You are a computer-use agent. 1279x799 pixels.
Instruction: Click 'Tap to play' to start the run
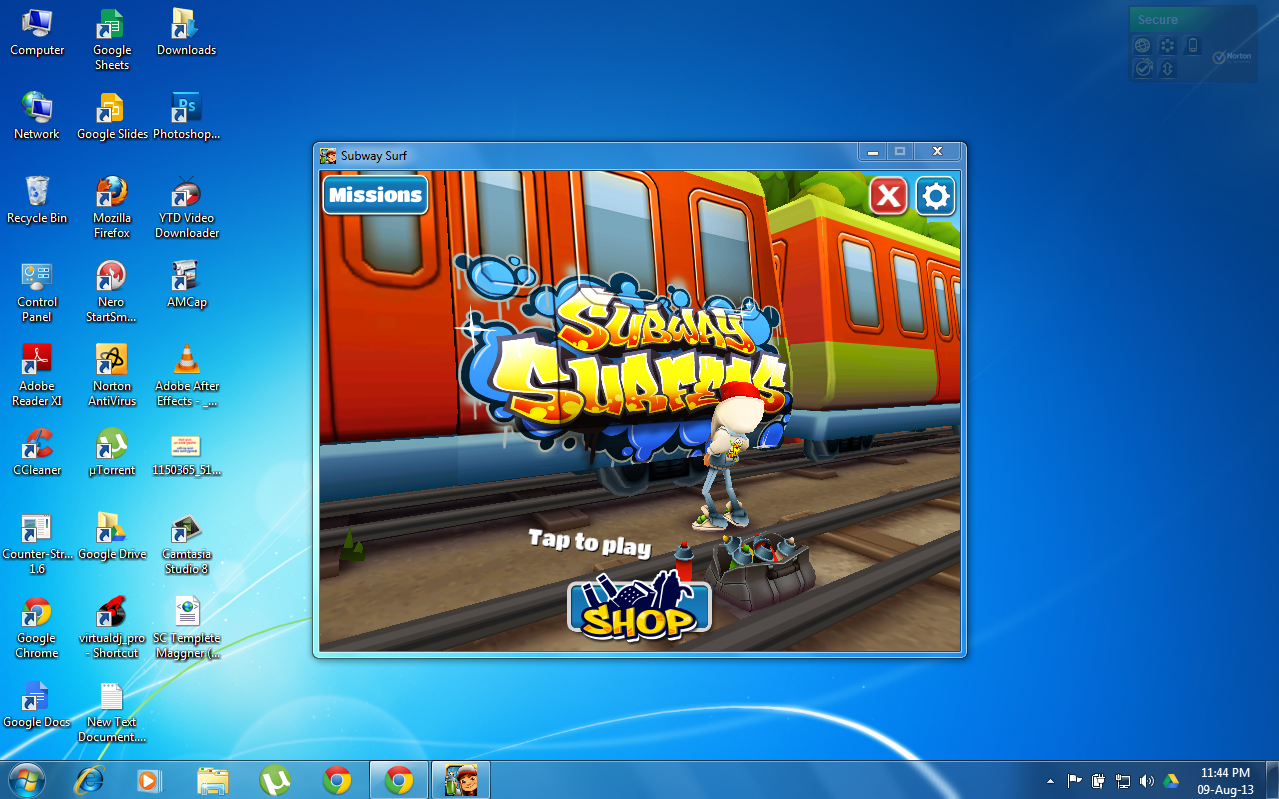590,543
